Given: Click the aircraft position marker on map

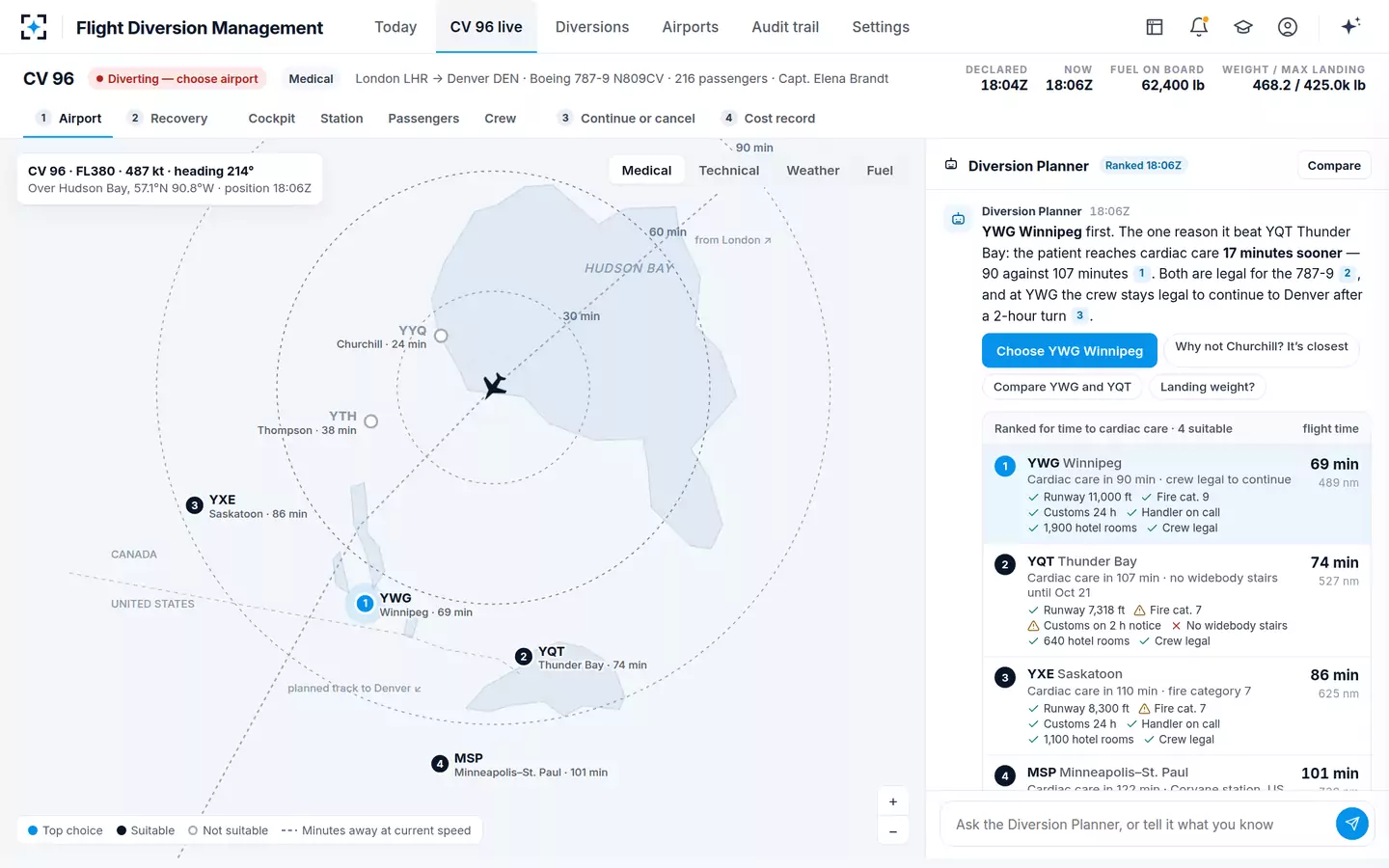Looking at the screenshot, I should [494, 386].
